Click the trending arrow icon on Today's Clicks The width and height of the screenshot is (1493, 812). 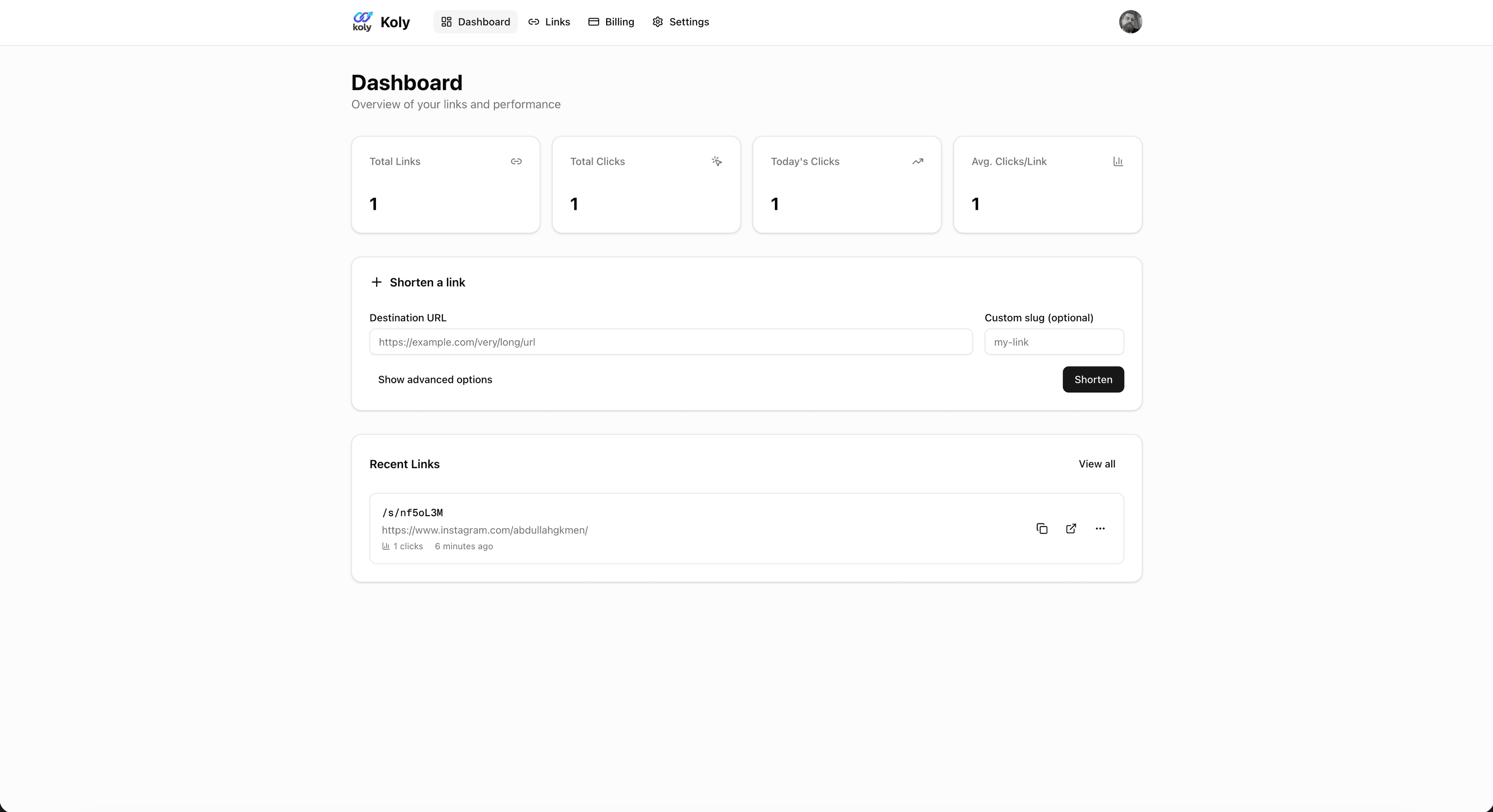(x=918, y=162)
